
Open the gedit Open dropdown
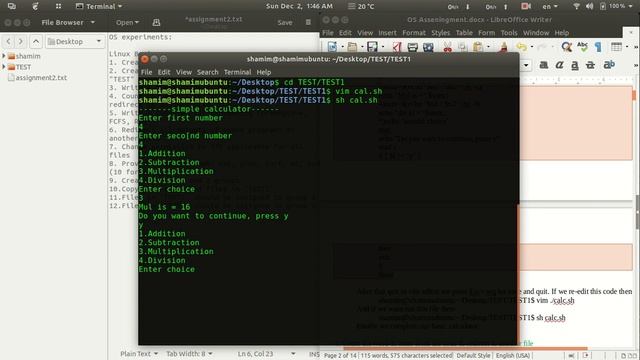click(x=127, y=22)
